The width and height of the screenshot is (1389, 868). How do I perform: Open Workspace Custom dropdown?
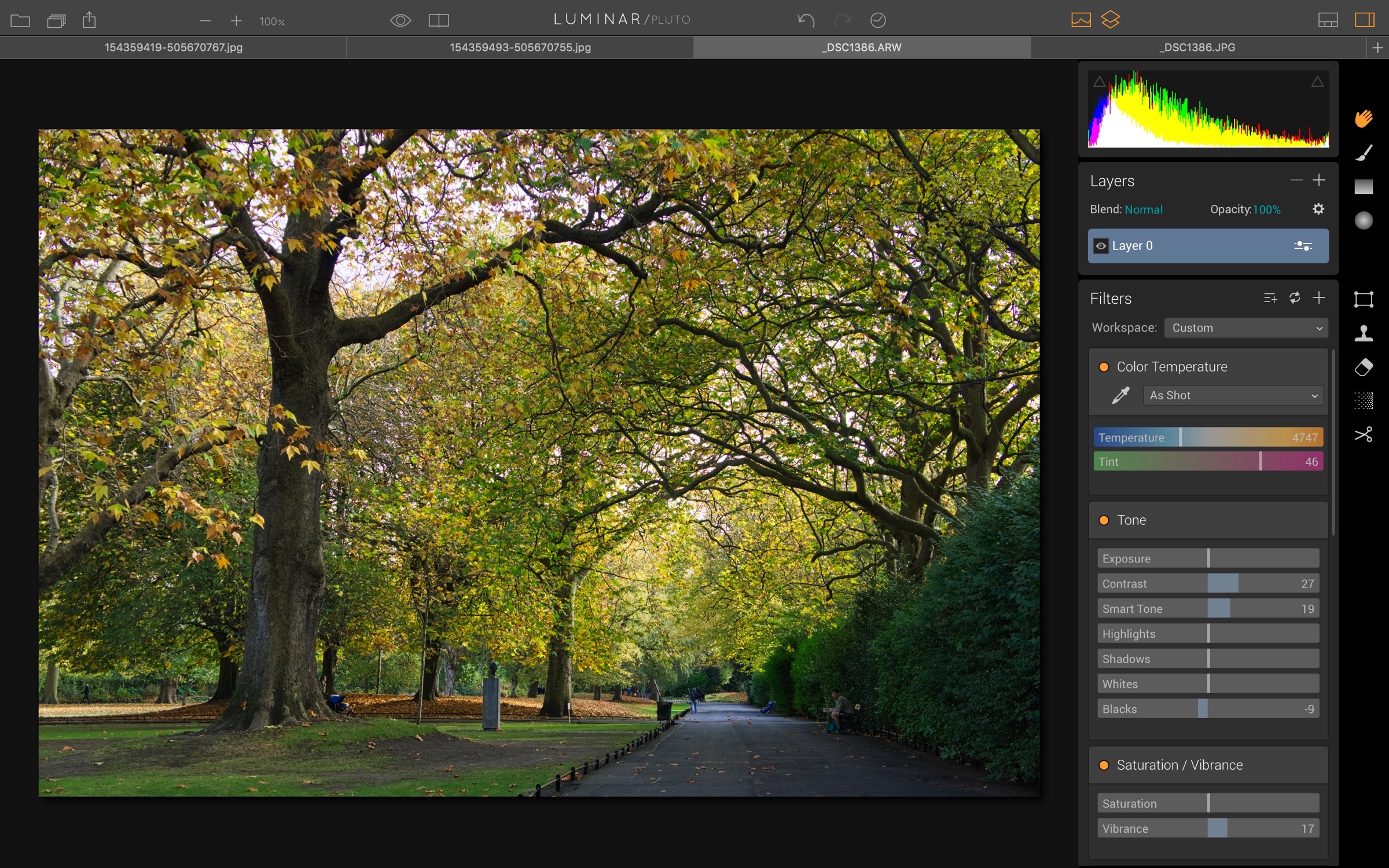tap(1246, 328)
